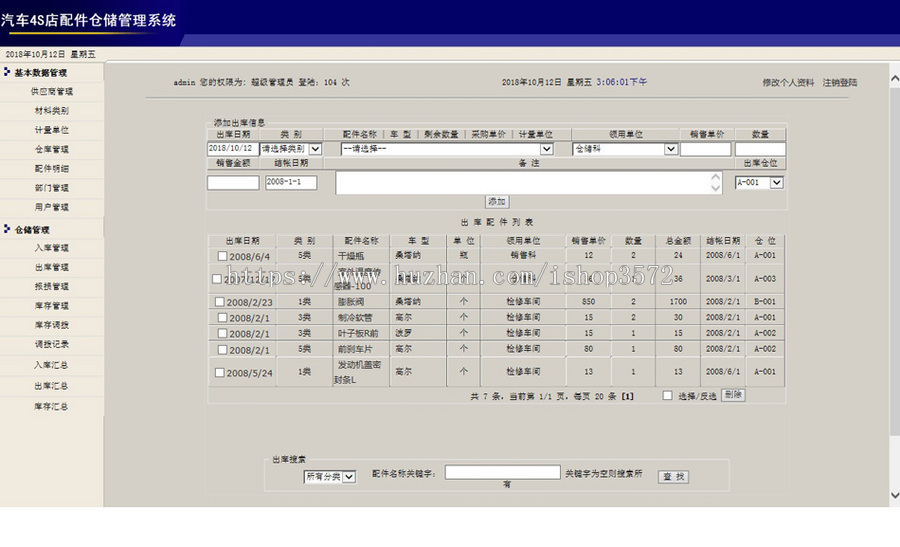Screen dimensions: 900x547
Task: Open the 出库汇总 report
Action: pyautogui.click(x=52, y=386)
